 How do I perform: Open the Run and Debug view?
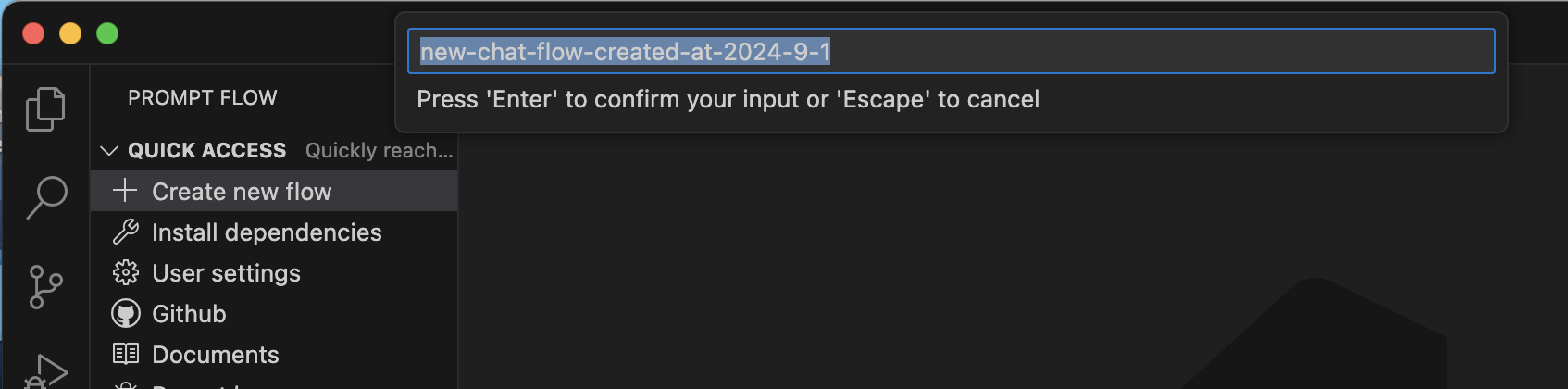[x=46, y=372]
